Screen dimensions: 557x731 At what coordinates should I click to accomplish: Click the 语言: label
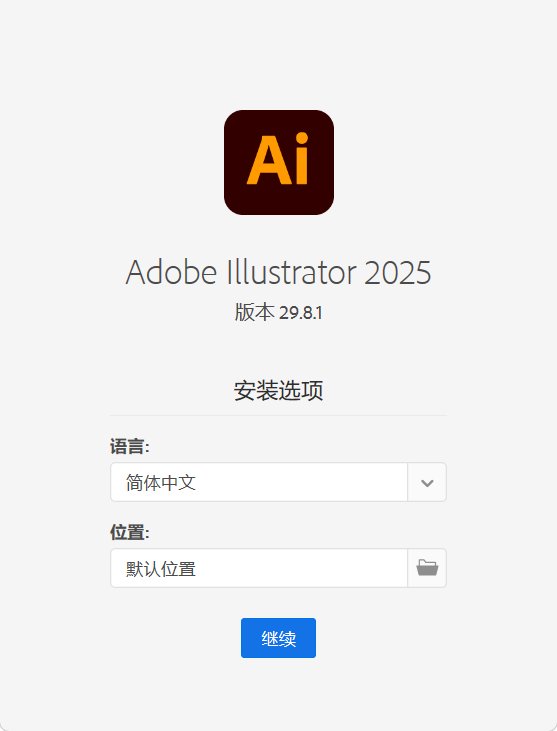[130, 447]
